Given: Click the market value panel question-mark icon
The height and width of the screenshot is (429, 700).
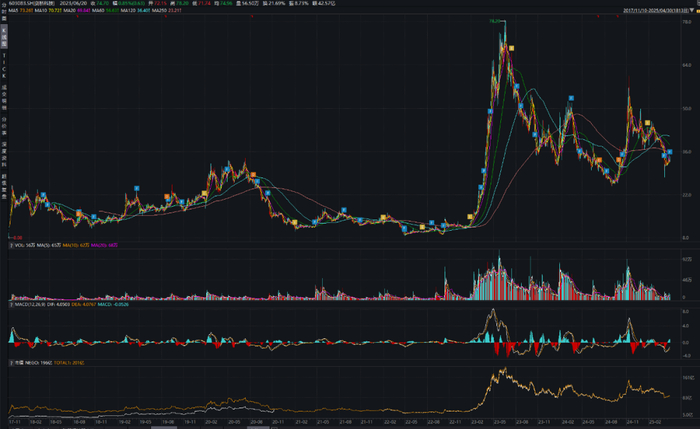Looking at the screenshot, I should tap(12, 363).
